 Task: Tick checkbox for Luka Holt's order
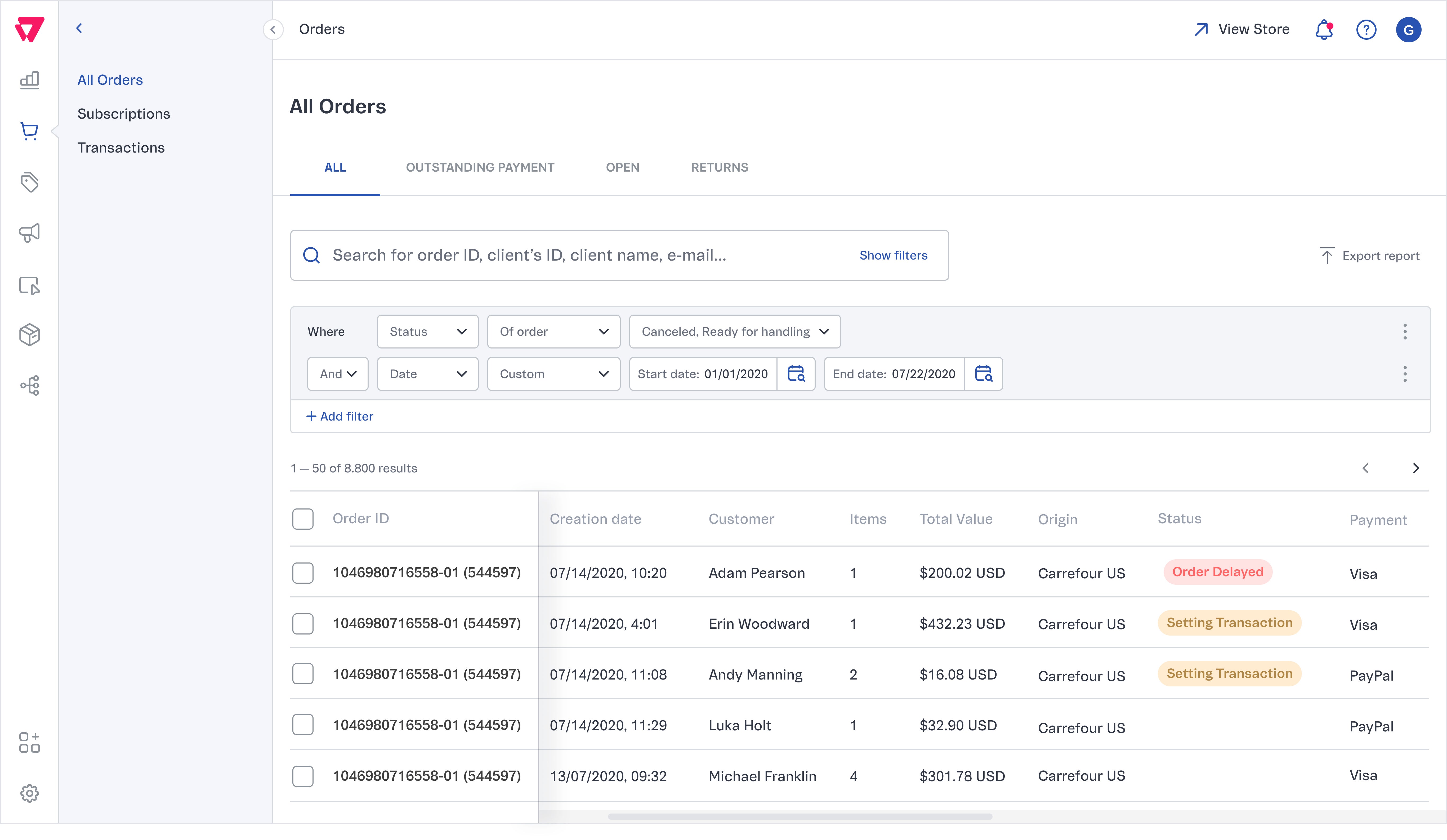coord(303,725)
